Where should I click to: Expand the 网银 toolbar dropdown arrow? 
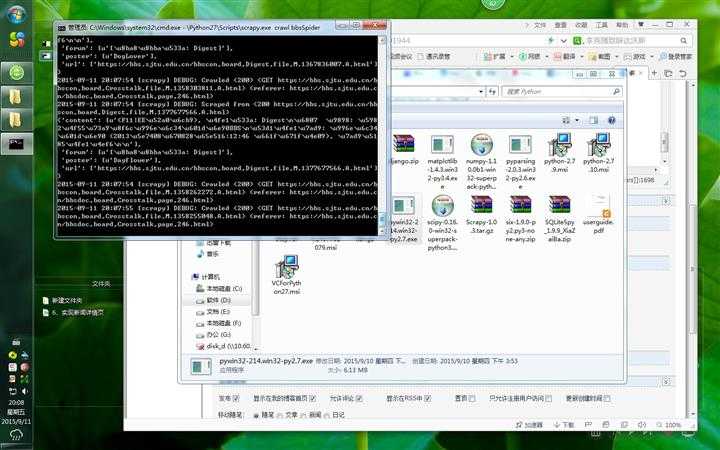click(546, 56)
